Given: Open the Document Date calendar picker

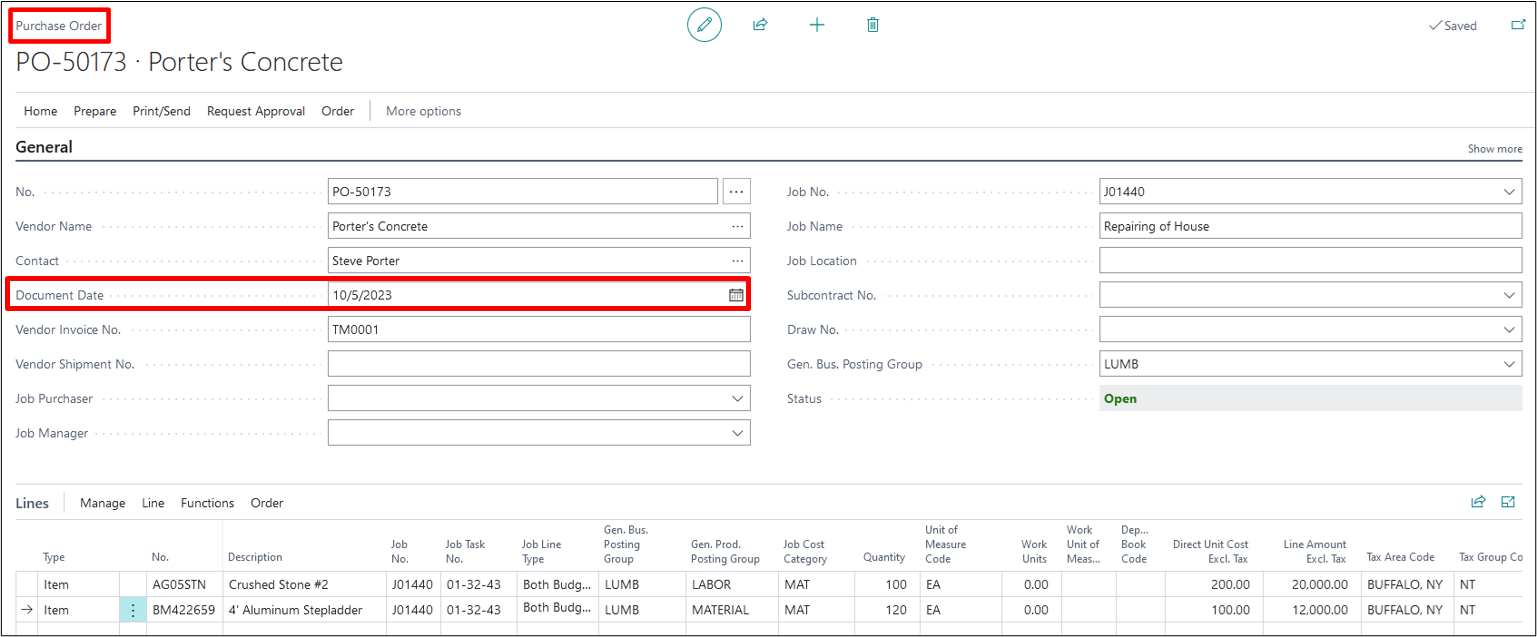Looking at the screenshot, I should pyautogui.click(x=736, y=295).
